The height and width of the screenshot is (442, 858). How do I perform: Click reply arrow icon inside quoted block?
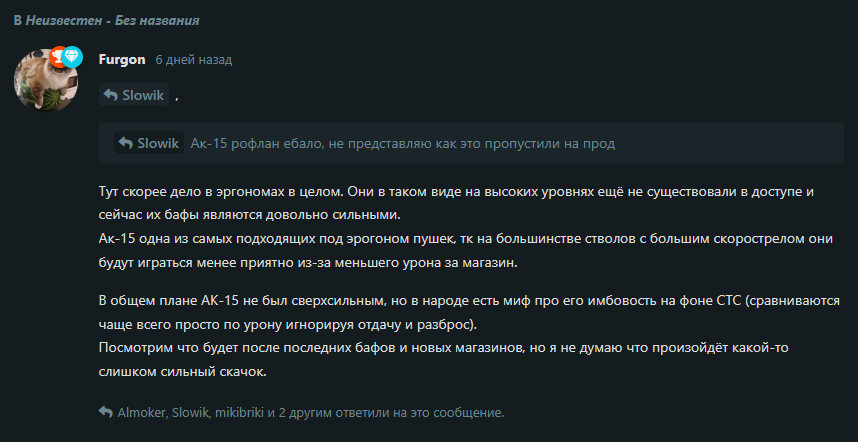(125, 143)
